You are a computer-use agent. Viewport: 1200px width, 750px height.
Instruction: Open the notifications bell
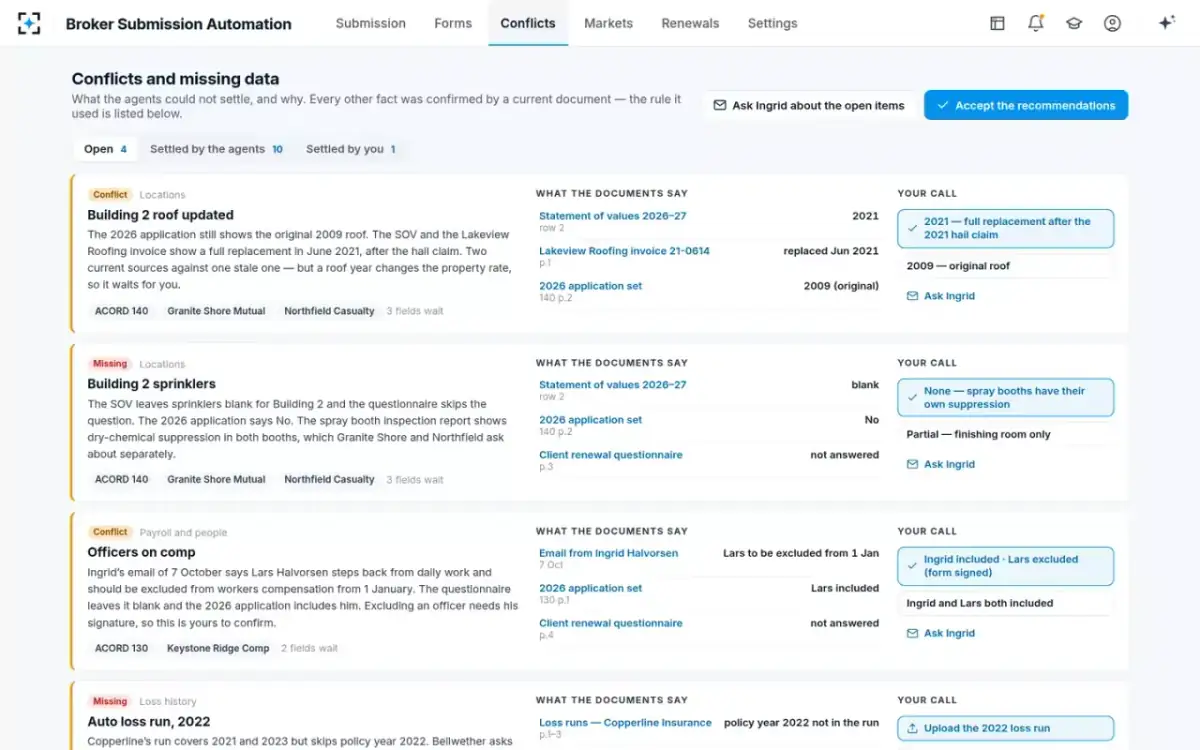[1035, 23]
